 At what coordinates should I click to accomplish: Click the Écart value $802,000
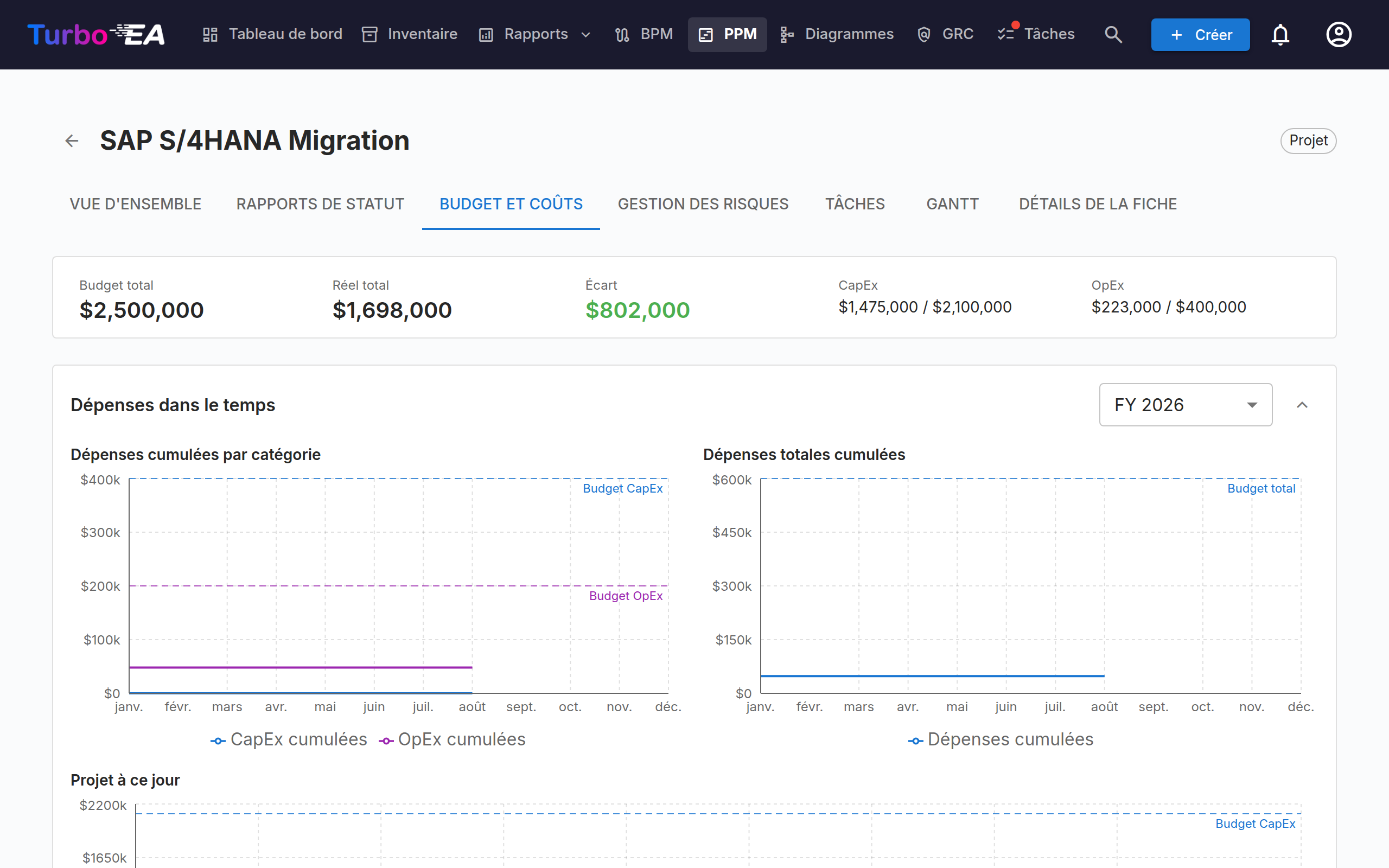click(637, 310)
